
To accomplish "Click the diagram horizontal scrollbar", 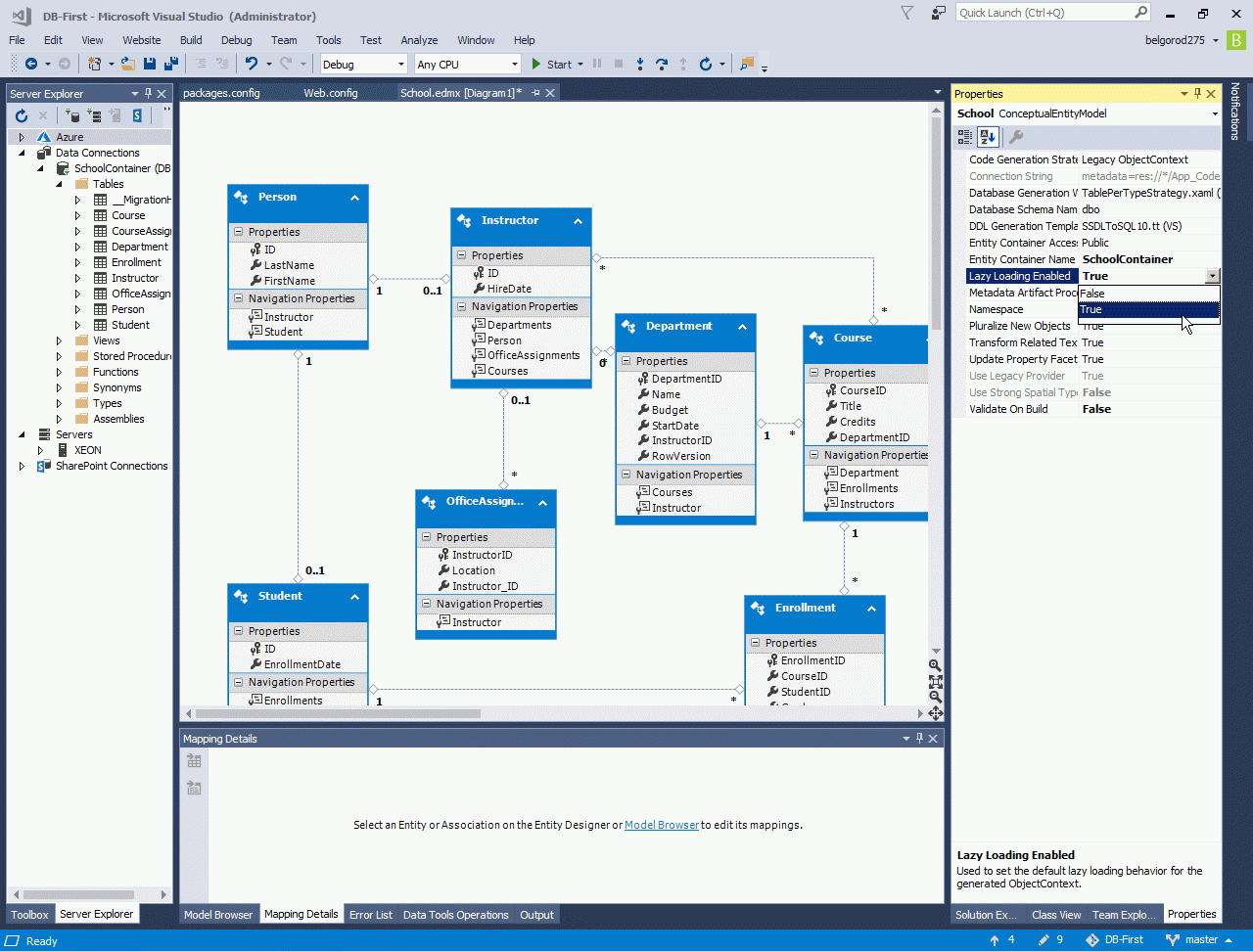I will pyautogui.click(x=337, y=713).
